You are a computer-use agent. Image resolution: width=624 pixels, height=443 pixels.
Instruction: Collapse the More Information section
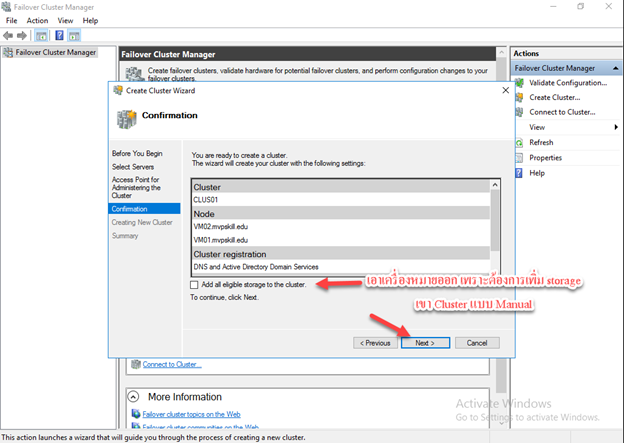click(x=133, y=396)
